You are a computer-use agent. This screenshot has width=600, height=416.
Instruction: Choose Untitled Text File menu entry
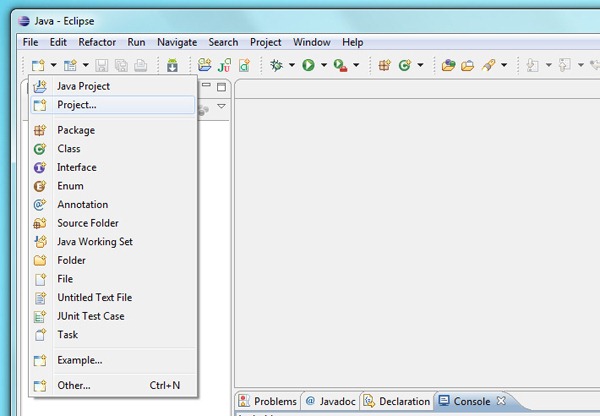click(113, 297)
